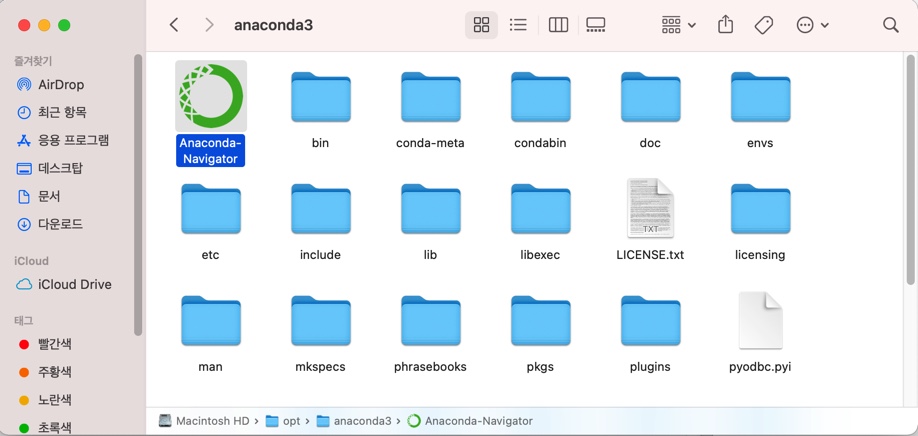The height and width of the screenshot is (436, 918).
Task: Click the tag toolbar icon
Action: tap(763, 25)
